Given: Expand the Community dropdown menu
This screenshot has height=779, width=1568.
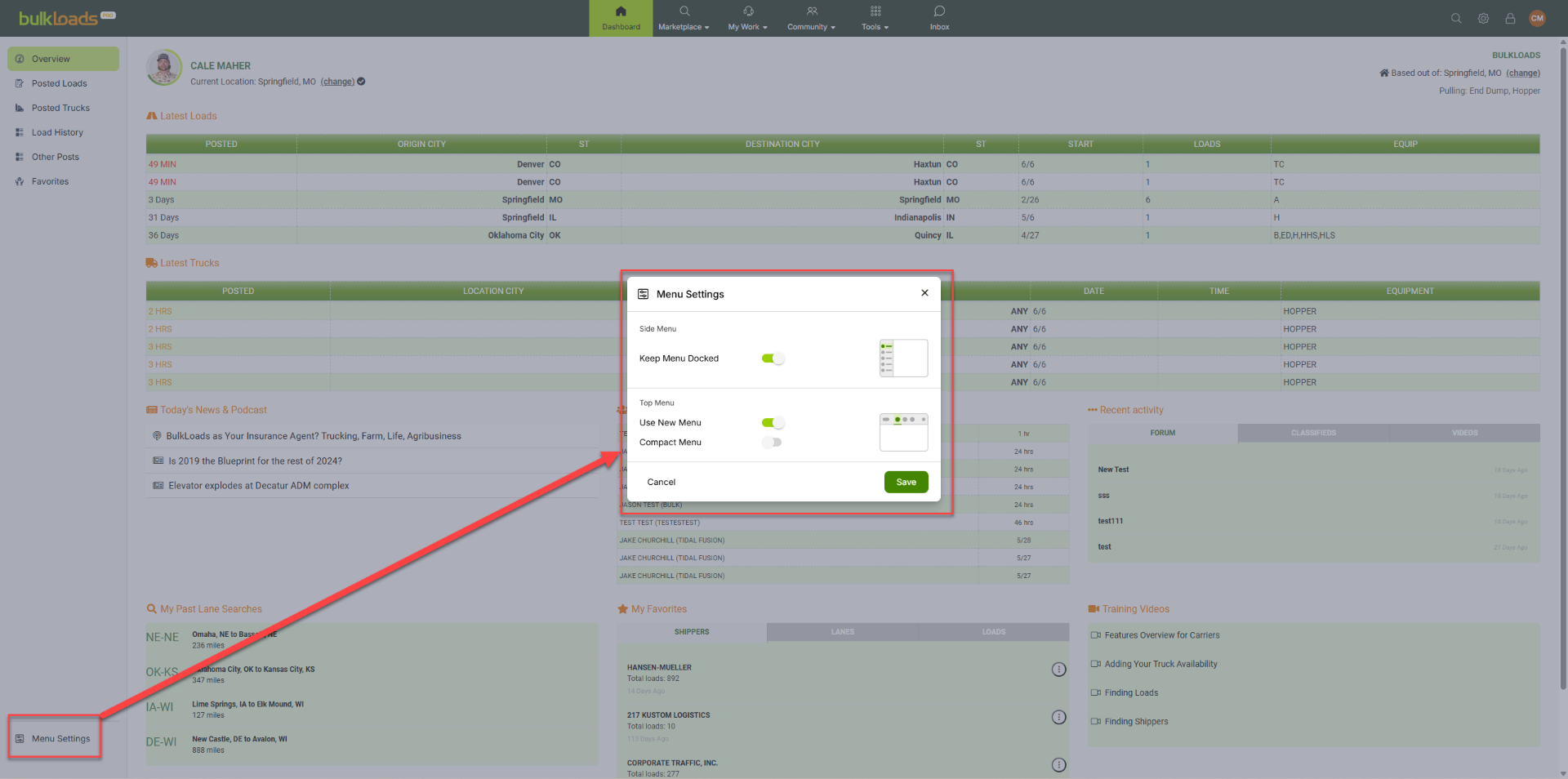Looking at the screenshot, I should (811, 18).
